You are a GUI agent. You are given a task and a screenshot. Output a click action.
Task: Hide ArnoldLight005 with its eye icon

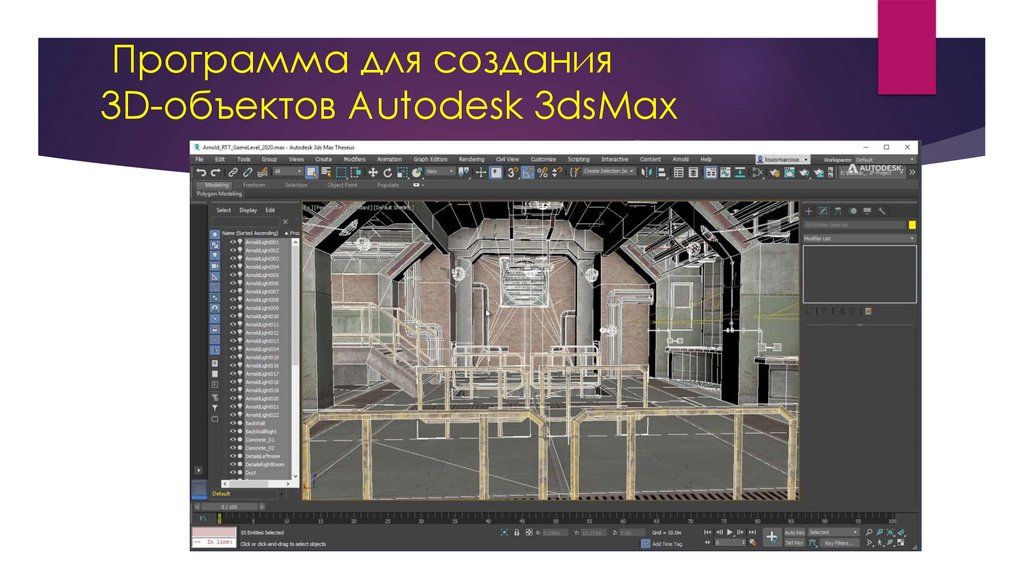(x=232, y=275)
